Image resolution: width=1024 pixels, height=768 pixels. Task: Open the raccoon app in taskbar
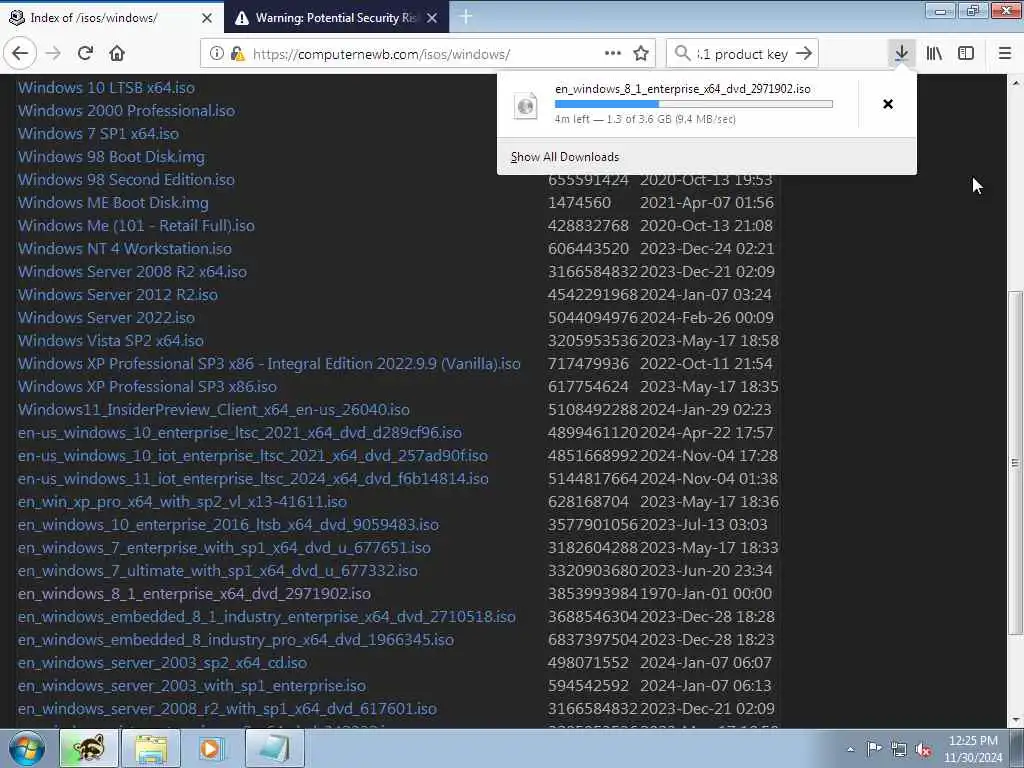coord(89,748)
